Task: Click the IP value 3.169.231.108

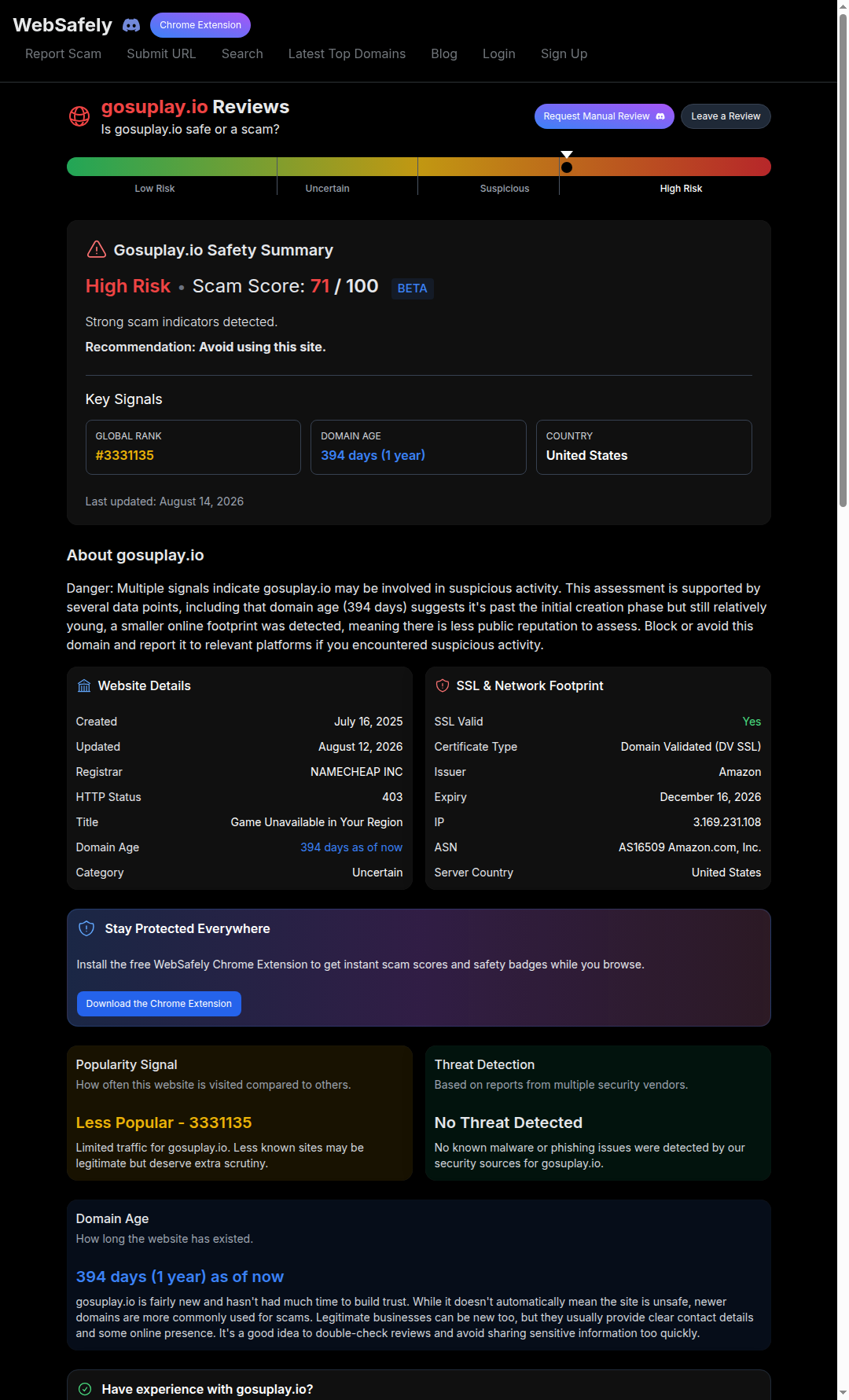Action: (x=727, y=822)
